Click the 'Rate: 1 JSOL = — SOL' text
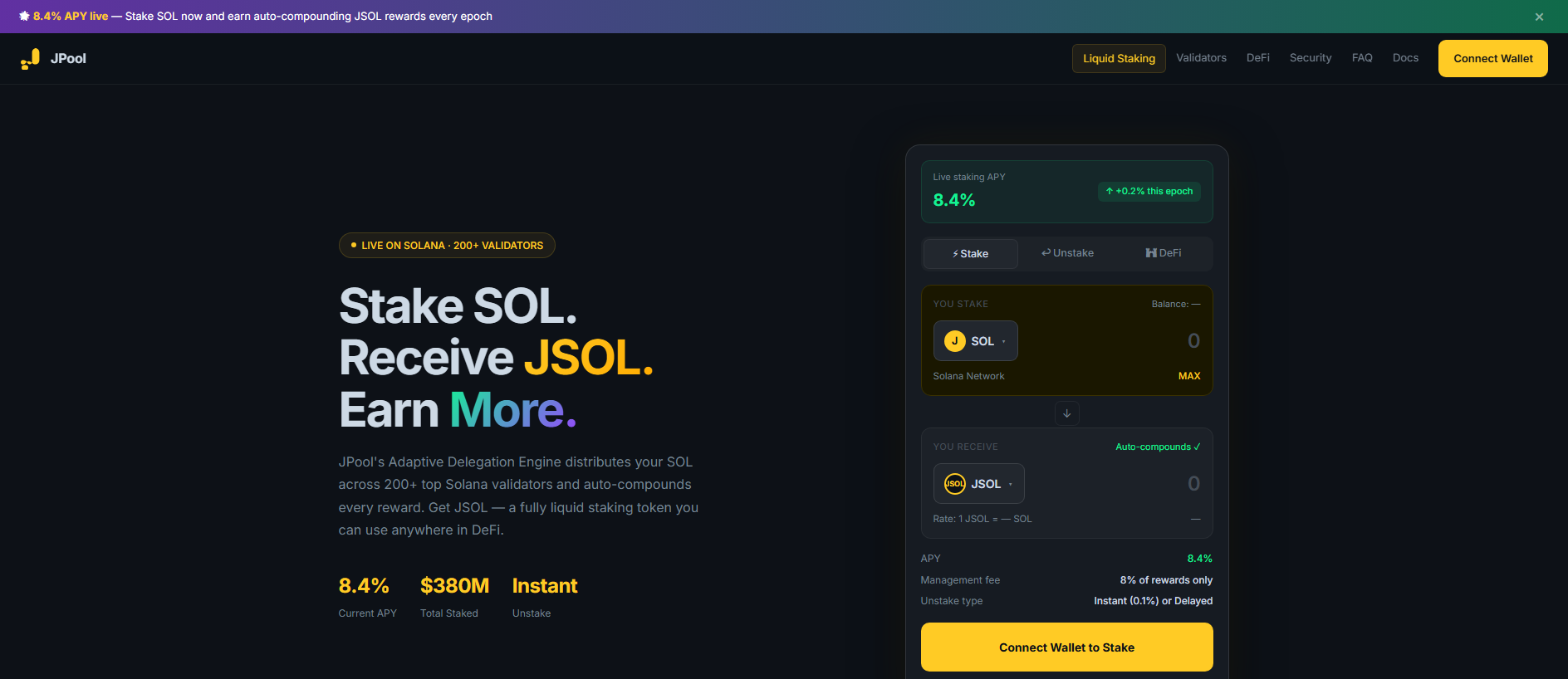The width and height of the screenshot is (1568, 679). click(x=982, y=519)
